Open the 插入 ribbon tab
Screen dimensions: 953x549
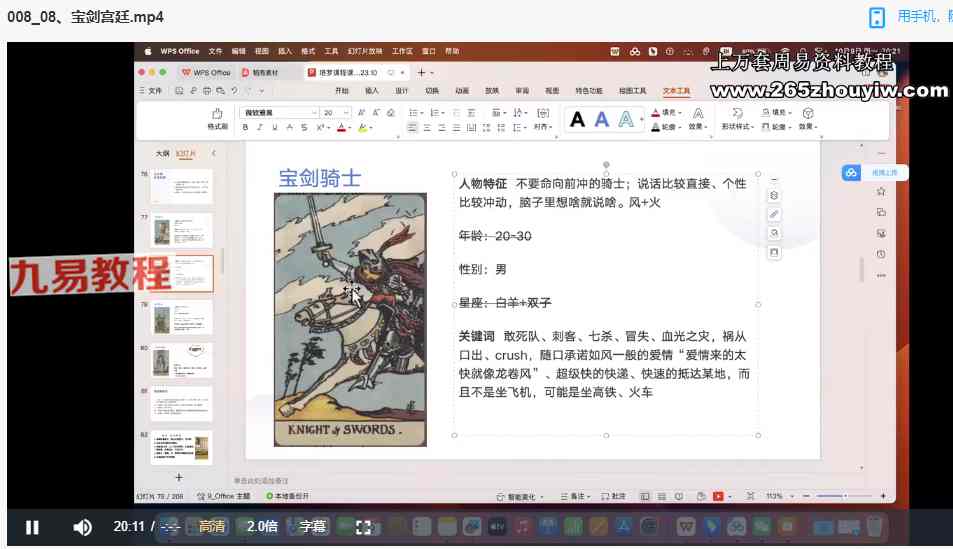tap(371, 91)
